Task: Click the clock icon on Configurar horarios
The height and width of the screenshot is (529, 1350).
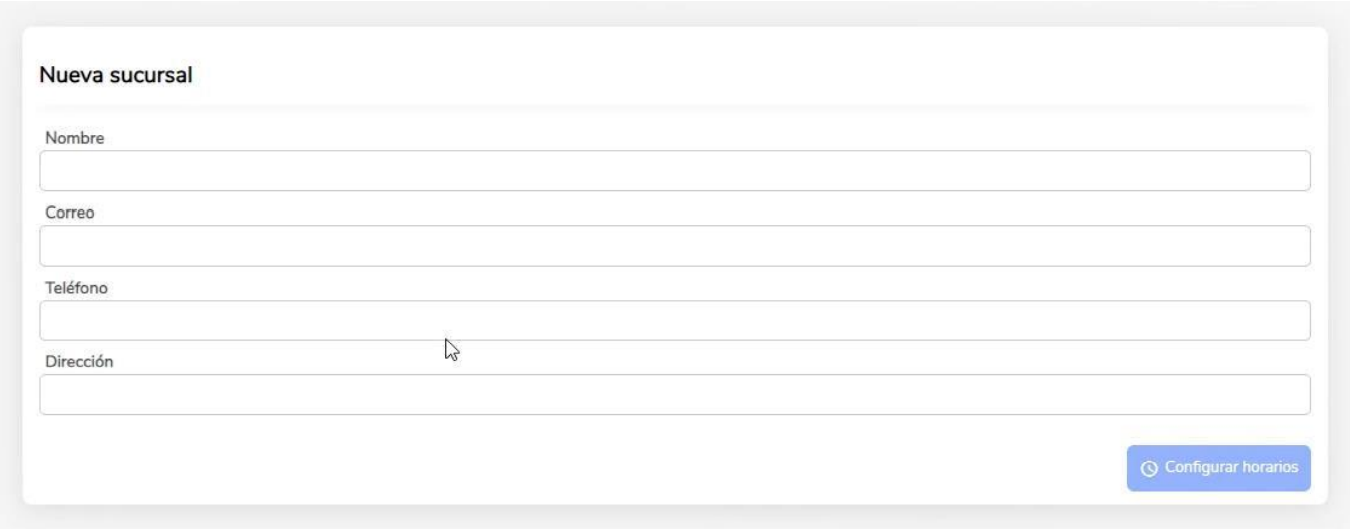Action: [1150, 468]
